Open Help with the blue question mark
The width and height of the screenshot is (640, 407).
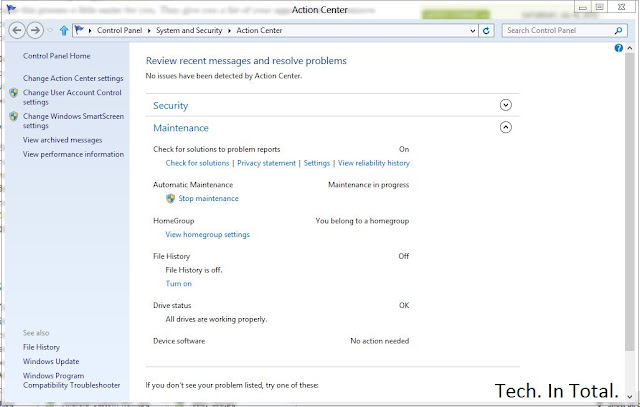click(618, 48)
